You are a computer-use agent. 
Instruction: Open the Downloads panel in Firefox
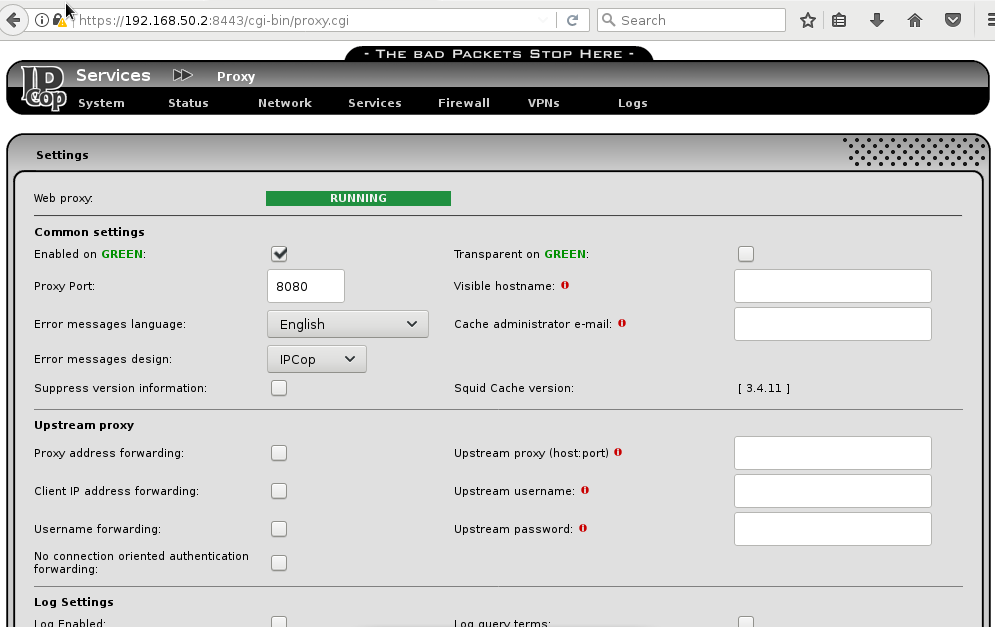point(877,19)
